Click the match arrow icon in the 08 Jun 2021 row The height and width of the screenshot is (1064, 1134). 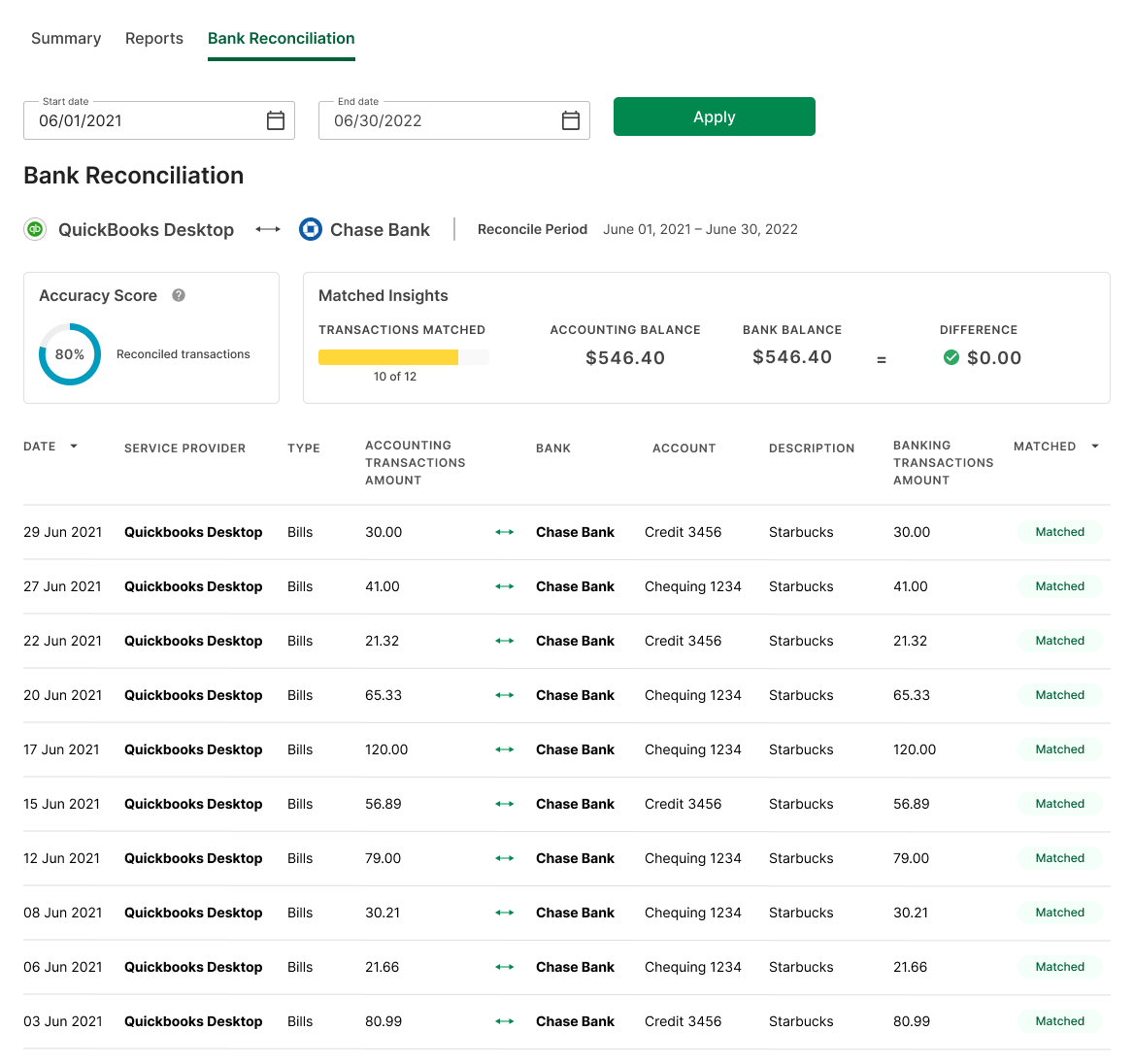coord(505,913)
